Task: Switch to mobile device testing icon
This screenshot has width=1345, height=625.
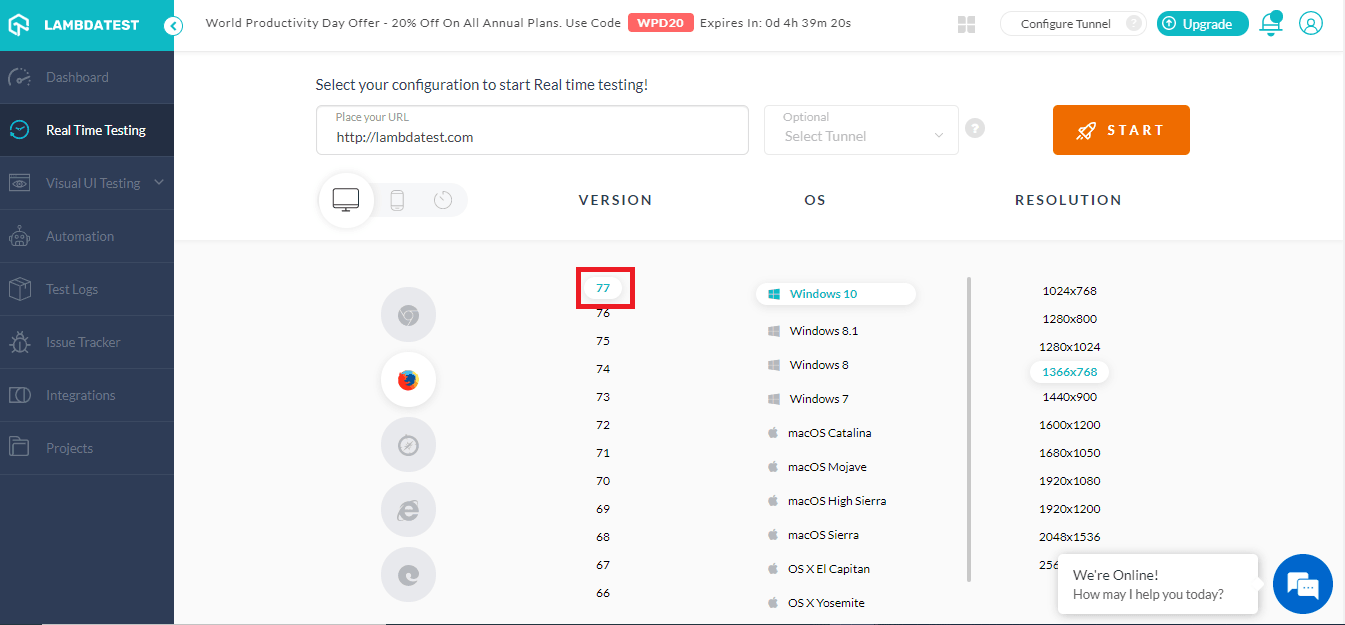Action: point(396,200)
